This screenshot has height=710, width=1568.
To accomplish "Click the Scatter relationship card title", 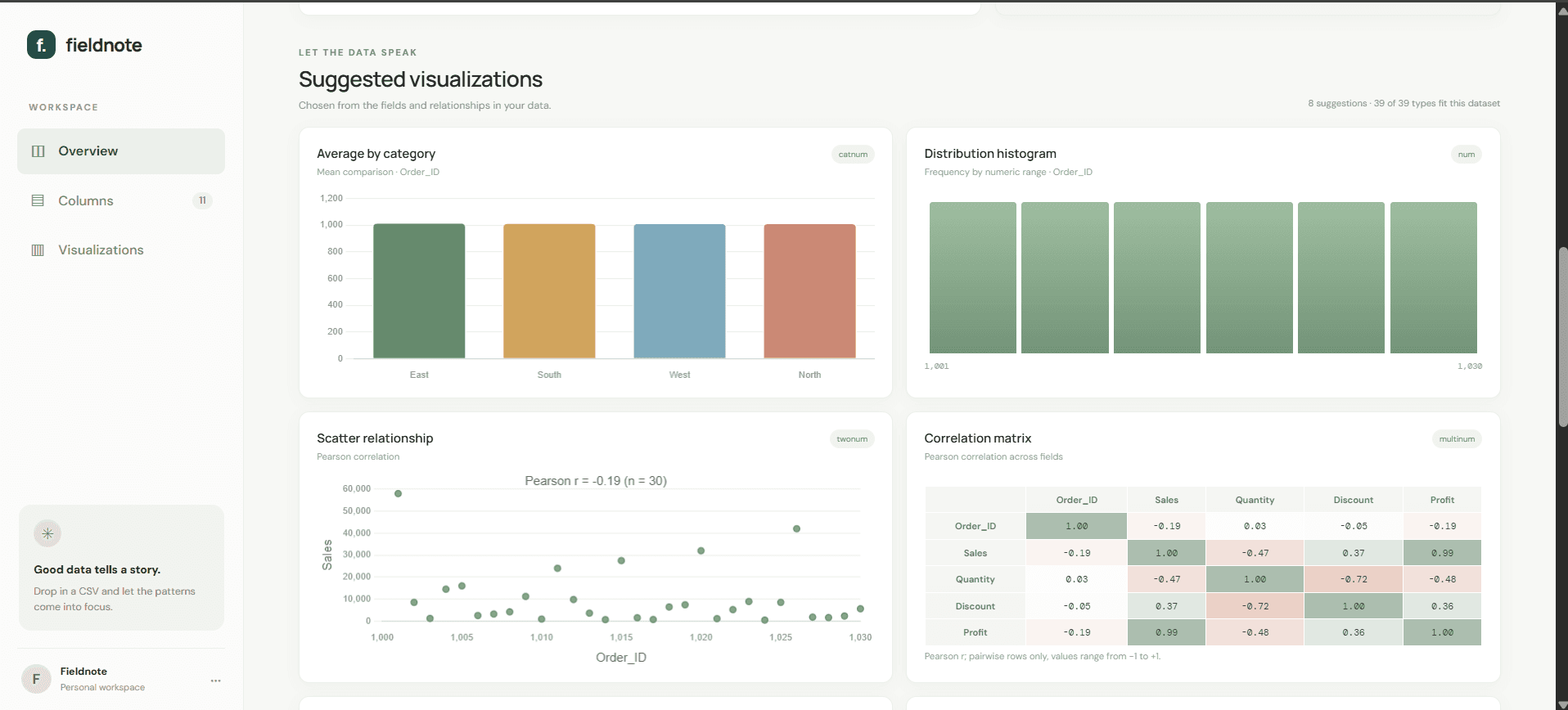I will (375, 438).
